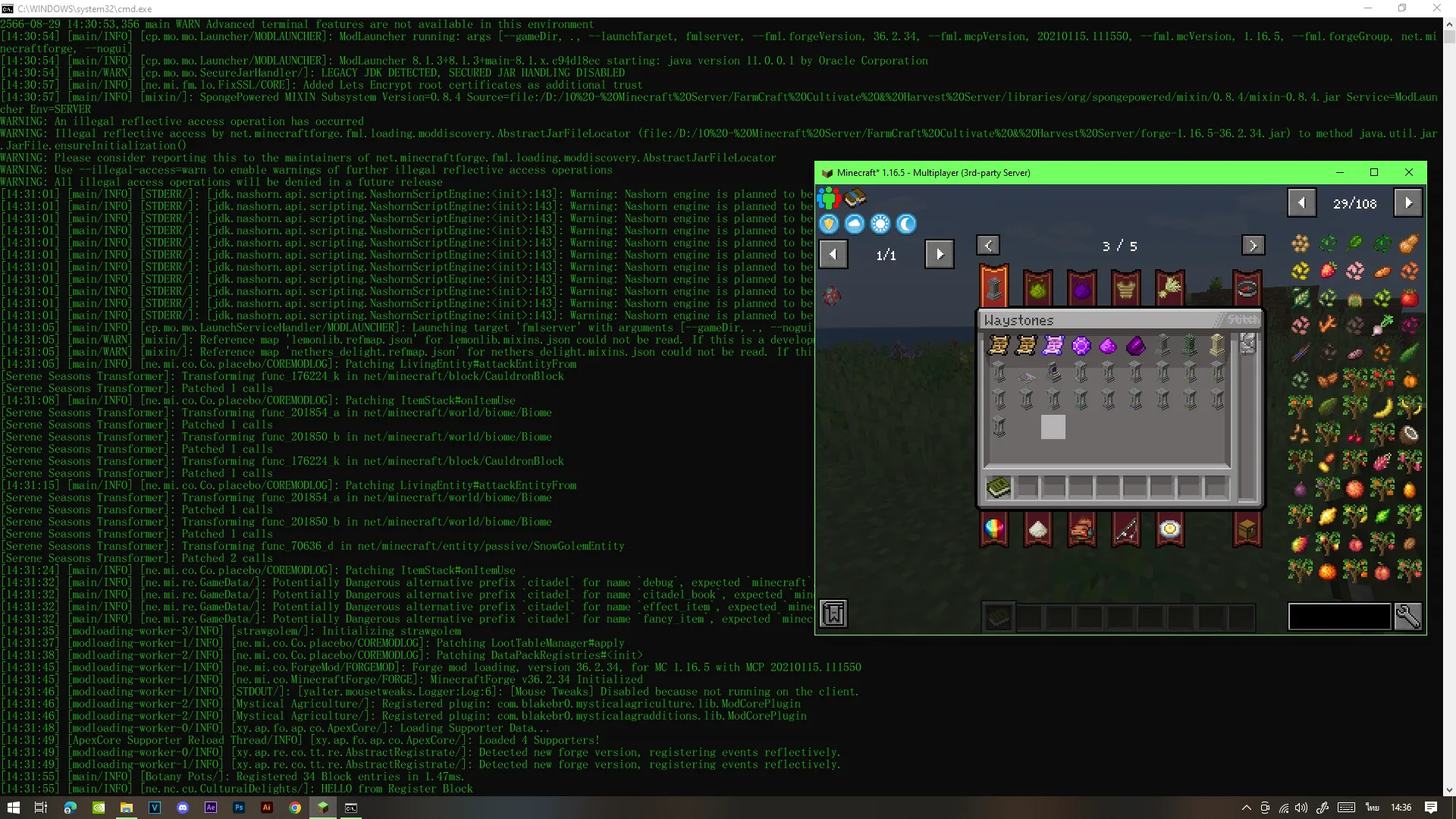1456x819 pixels.
Task: Go to next creative tabs page
Action: (1253, 246)
